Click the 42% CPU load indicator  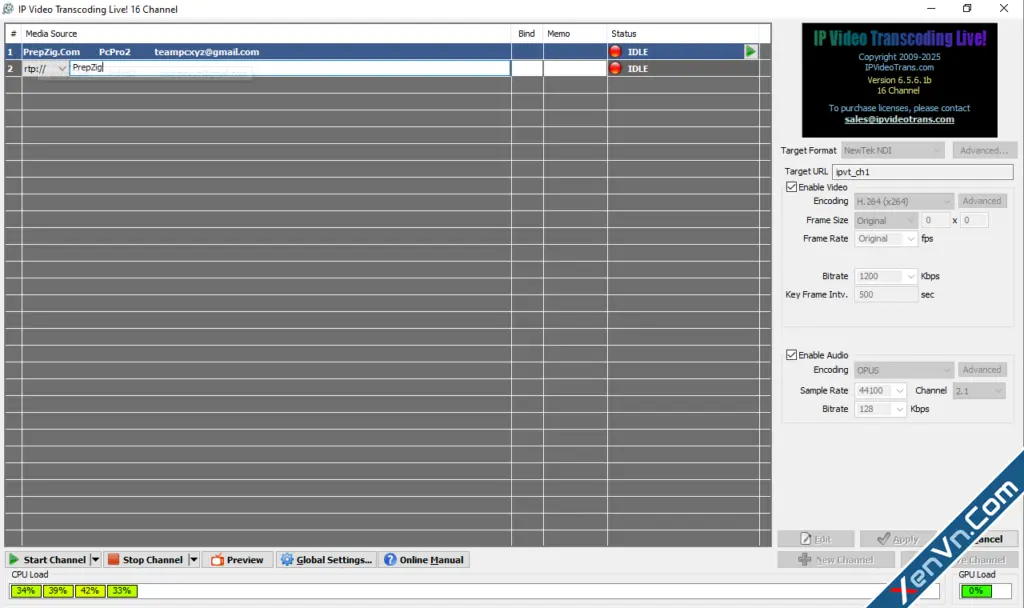coord(90,591)
